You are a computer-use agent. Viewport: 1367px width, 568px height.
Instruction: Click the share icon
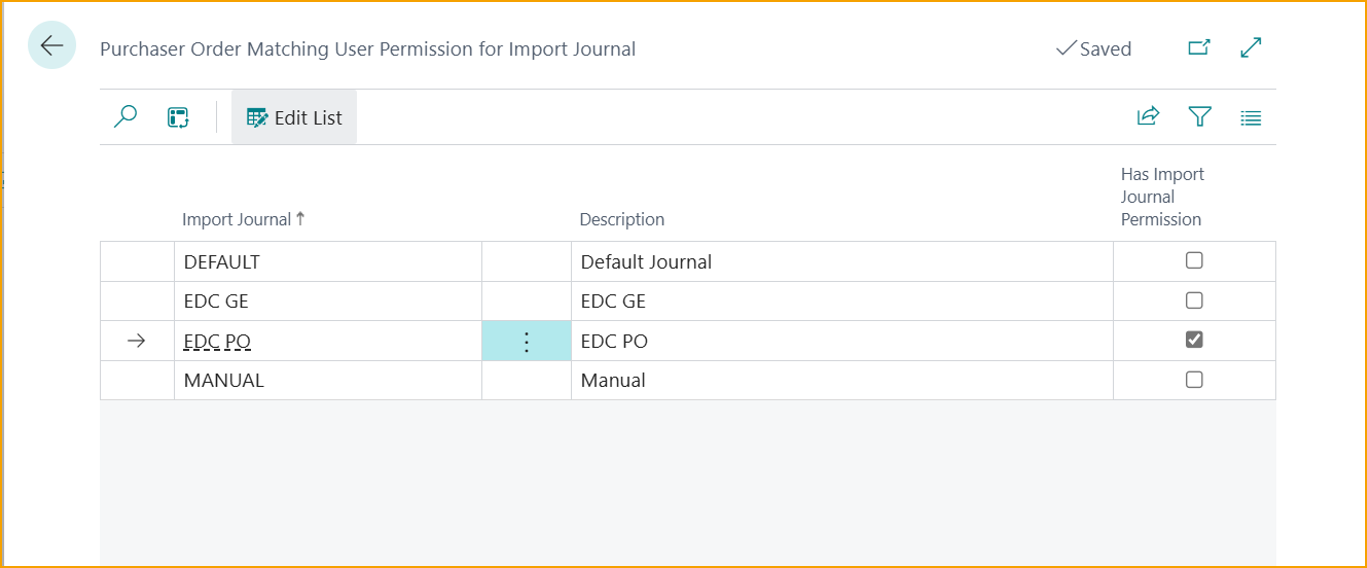[x=1148, y=117]
